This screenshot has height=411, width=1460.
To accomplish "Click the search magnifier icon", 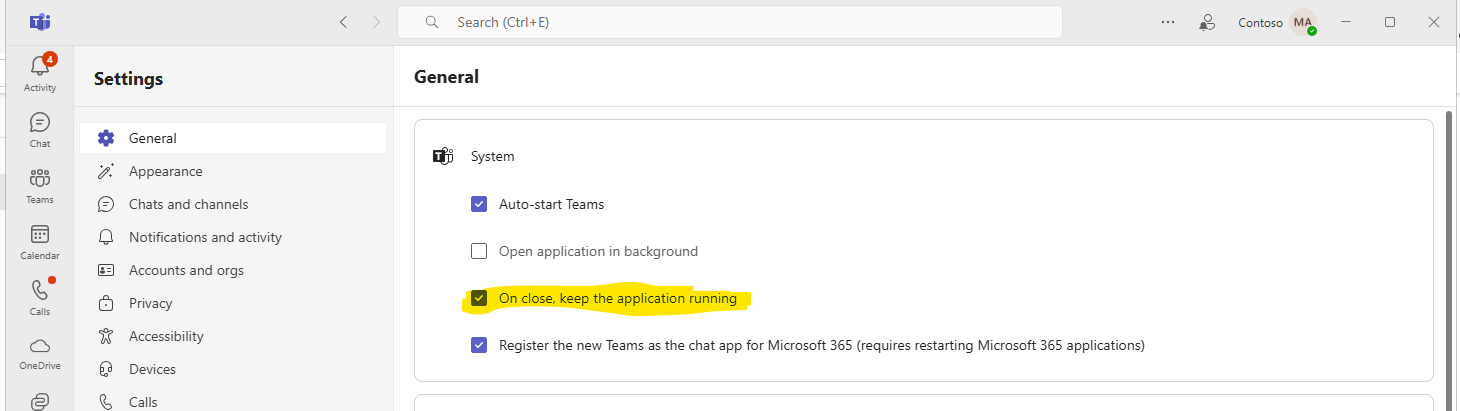I will (432, 22).
